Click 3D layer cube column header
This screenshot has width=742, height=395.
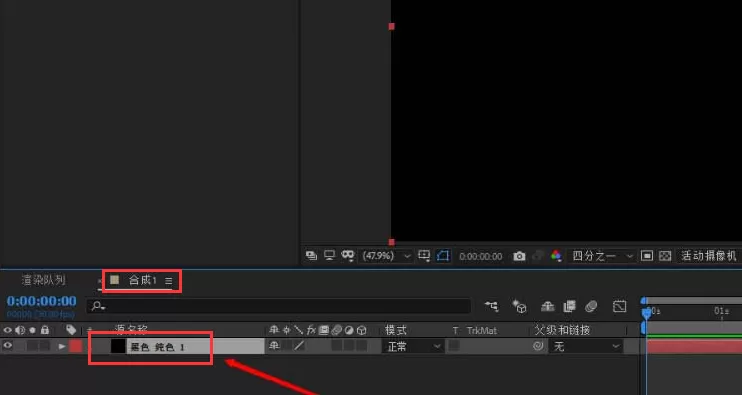362,330
